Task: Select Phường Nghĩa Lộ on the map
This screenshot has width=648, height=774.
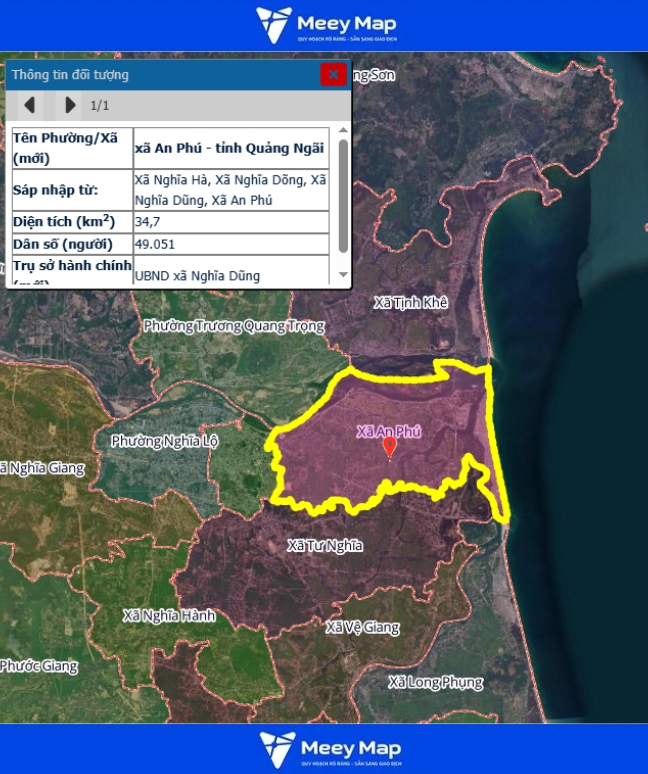Action: click(164, 441)
